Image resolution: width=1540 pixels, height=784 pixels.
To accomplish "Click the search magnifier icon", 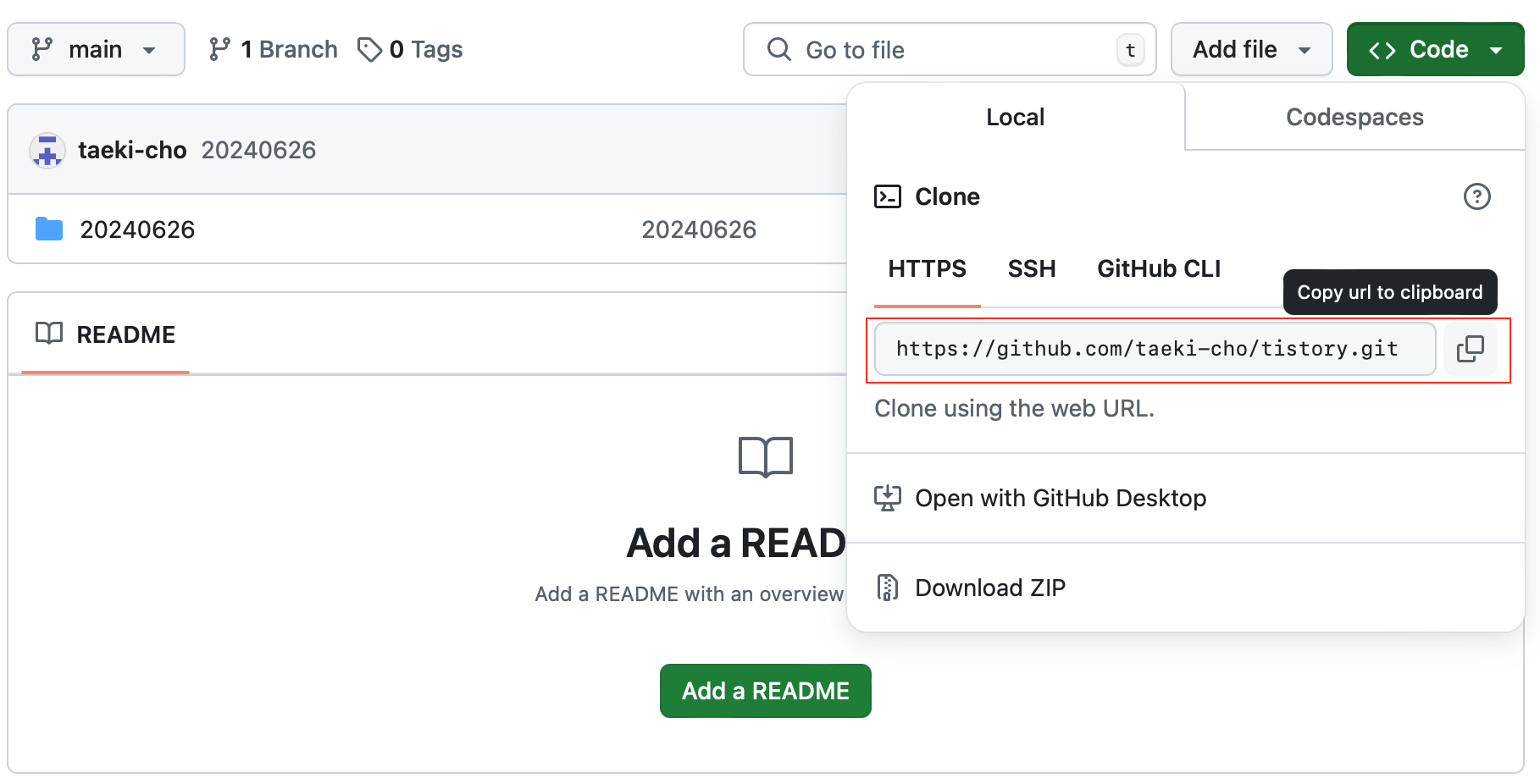I will (x=779, y=49).
